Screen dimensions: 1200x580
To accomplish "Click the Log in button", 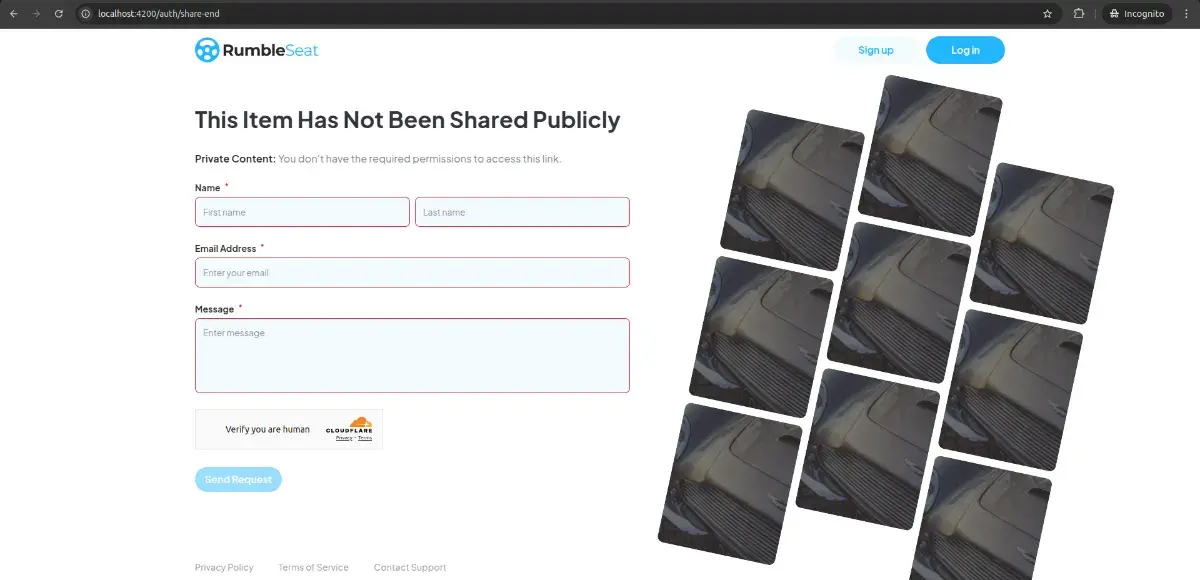I will (965, 50).
